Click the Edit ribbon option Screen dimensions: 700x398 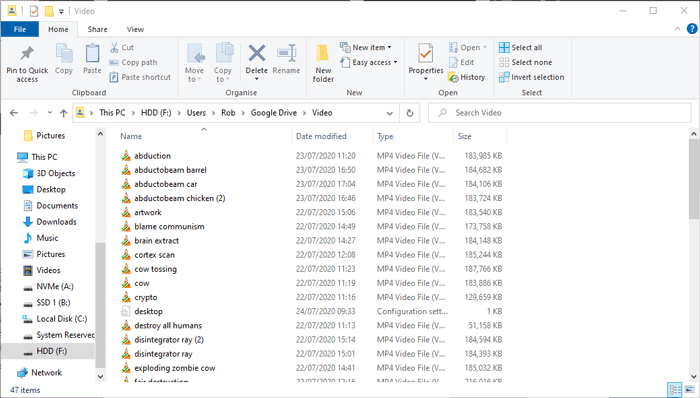[x=462, y=62]
